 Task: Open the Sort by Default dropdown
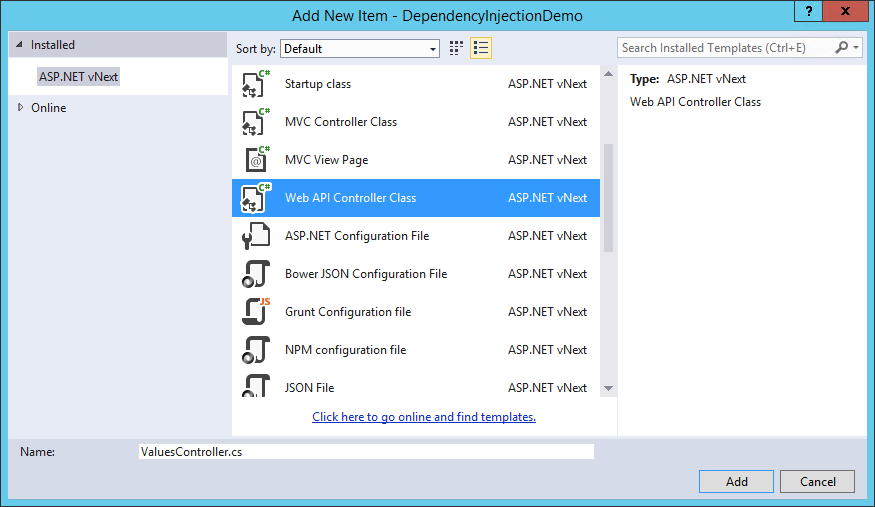(x=360, y=49)
